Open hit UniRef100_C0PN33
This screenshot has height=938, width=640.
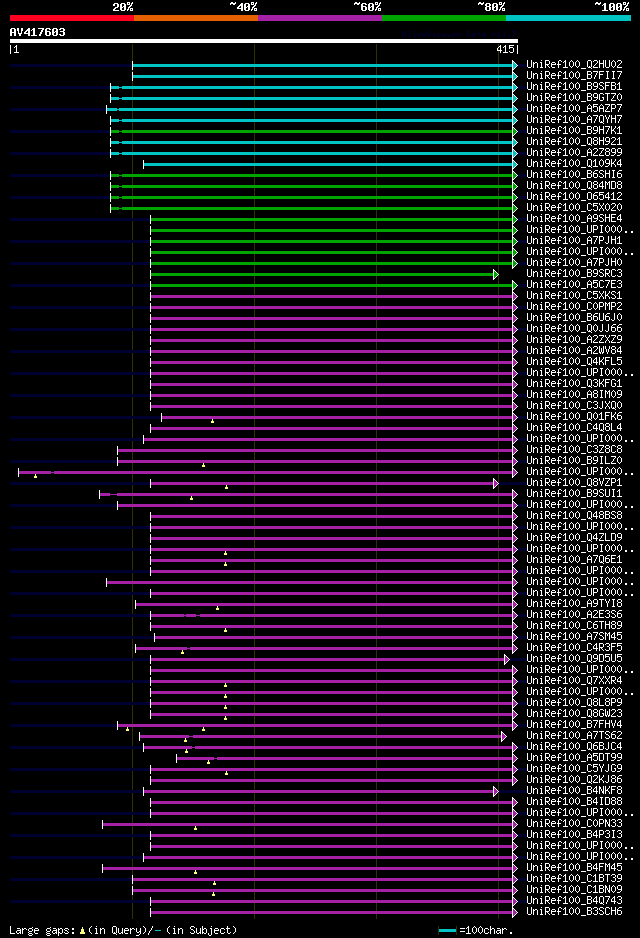click(574, 824)
